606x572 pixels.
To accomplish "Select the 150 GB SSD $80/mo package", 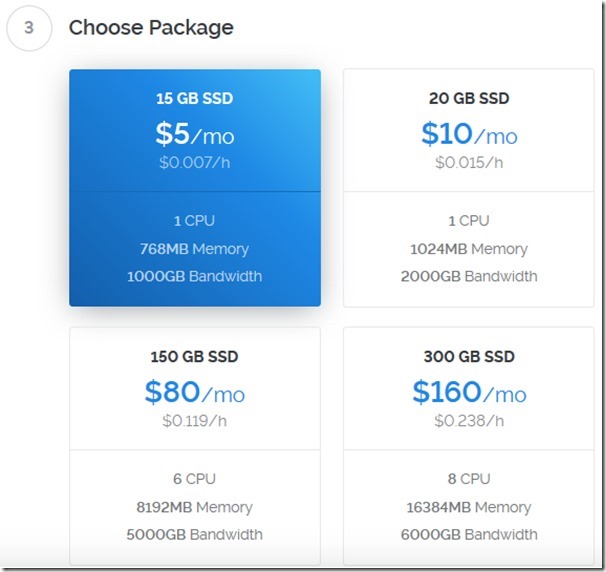I will [194, 445].
